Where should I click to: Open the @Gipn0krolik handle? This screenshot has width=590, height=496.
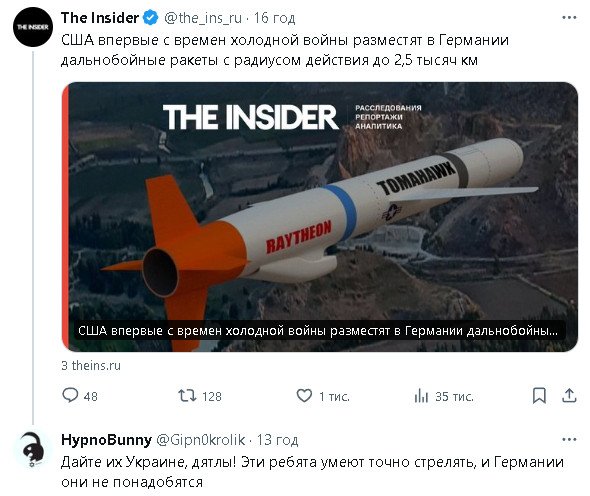pos(201,440)
